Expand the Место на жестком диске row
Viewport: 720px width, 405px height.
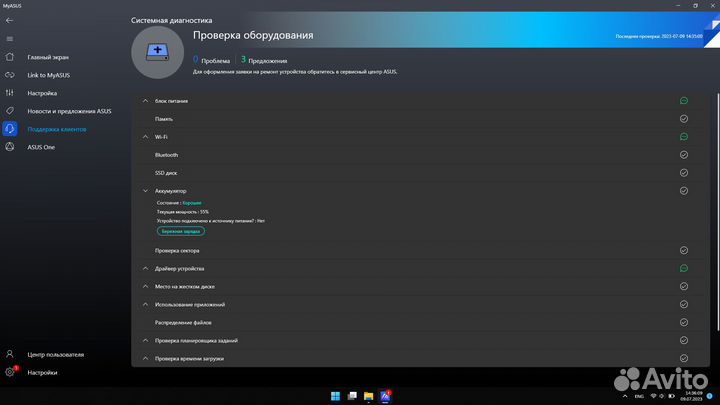click(146, 286)
